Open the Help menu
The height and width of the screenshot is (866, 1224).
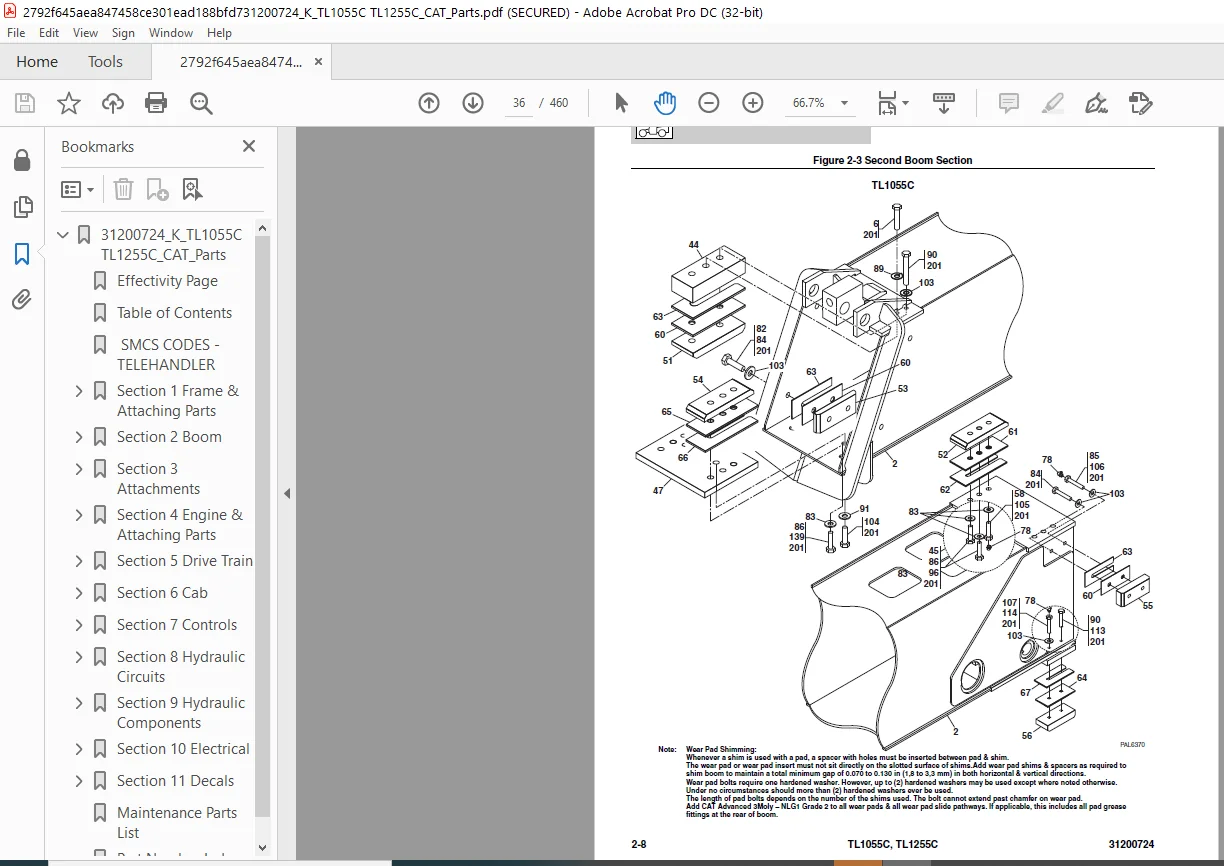pos(219,33)
